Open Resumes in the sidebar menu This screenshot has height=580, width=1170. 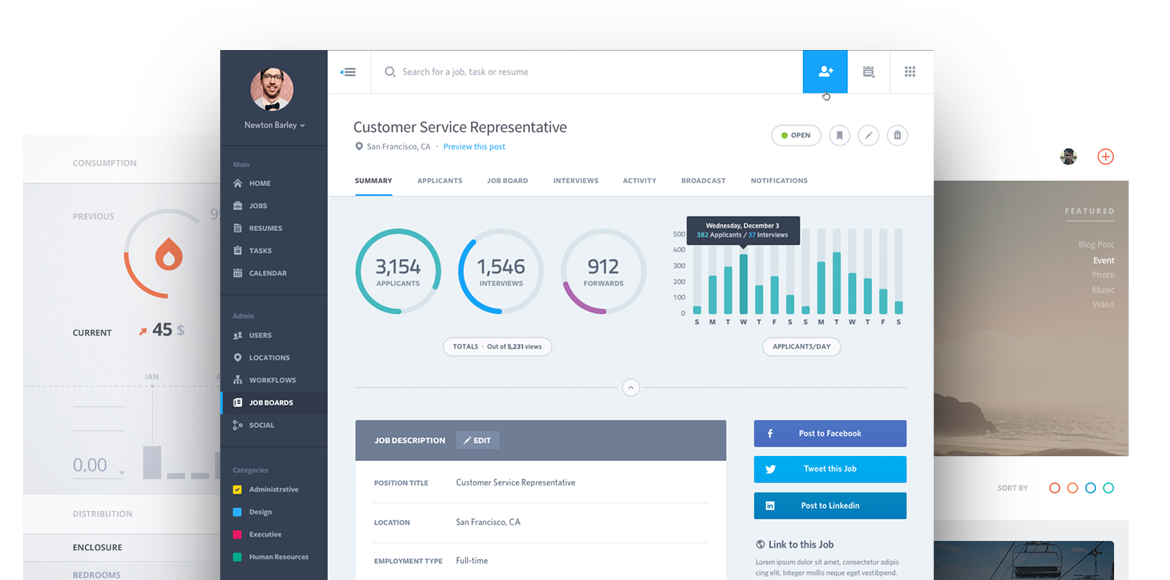click(265, 228)
